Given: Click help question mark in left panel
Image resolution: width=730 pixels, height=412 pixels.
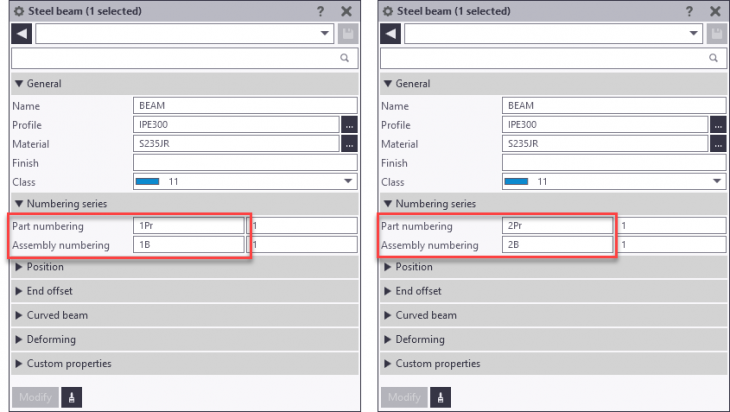Looking at the screenshot, I should [320, 11].
